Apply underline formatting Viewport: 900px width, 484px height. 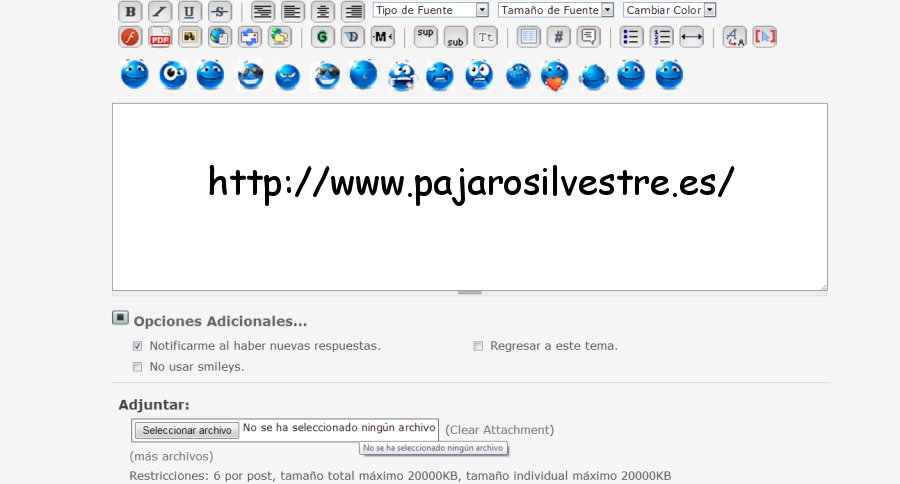[190, 12]
